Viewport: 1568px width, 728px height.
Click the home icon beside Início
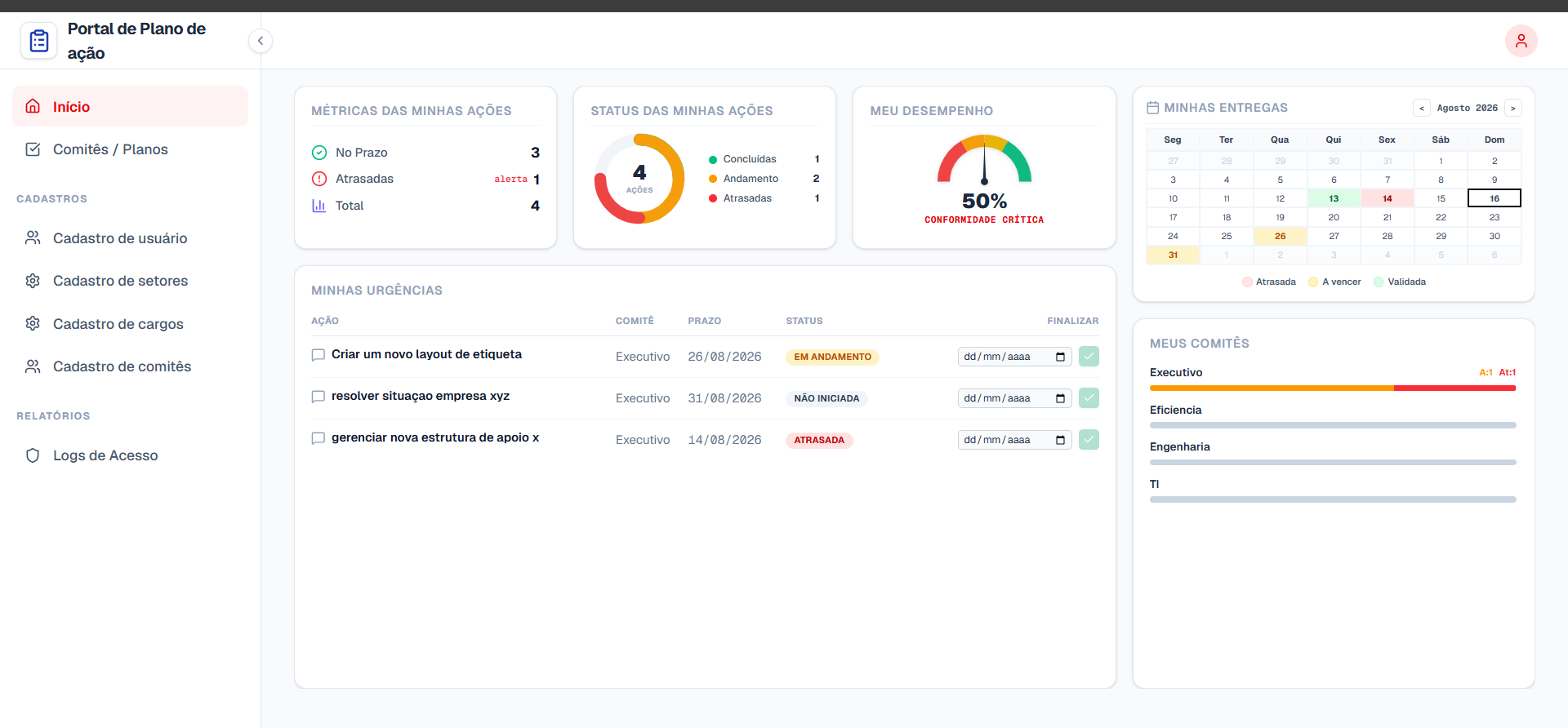pos(33,106)
